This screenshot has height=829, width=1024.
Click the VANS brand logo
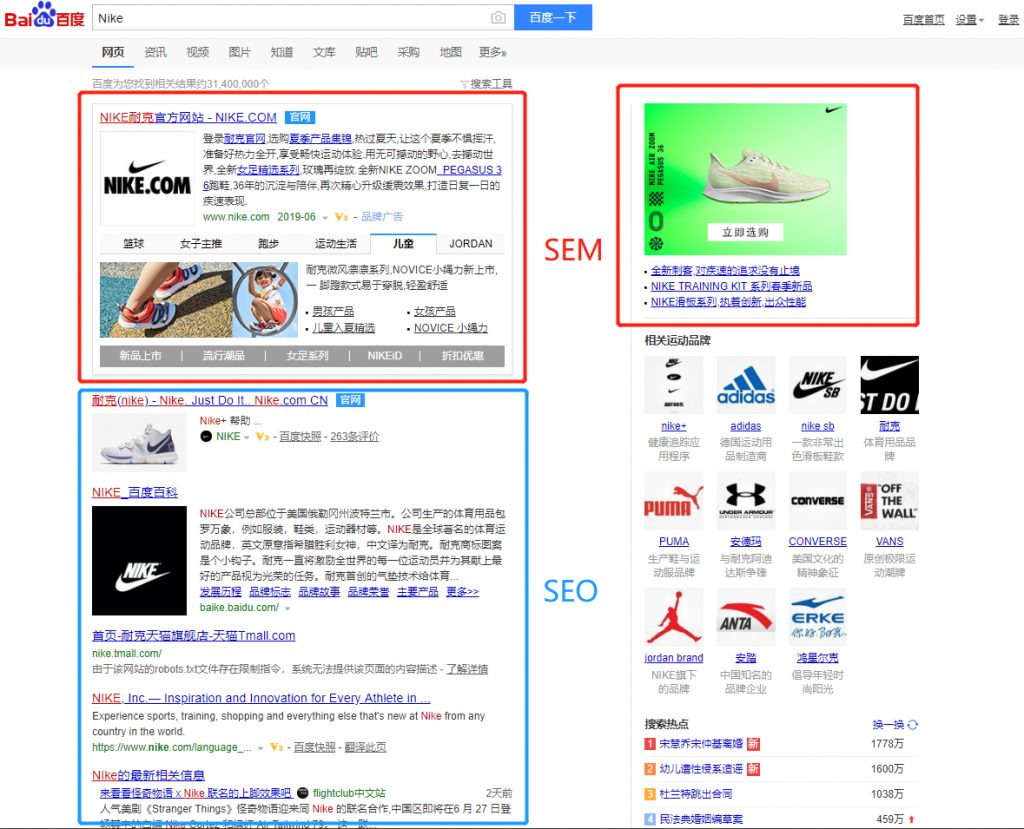[889, 500]
